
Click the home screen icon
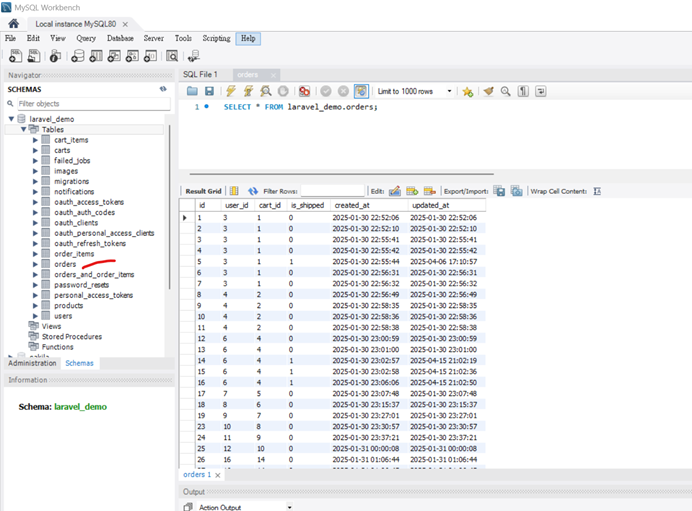coord(14,23)
